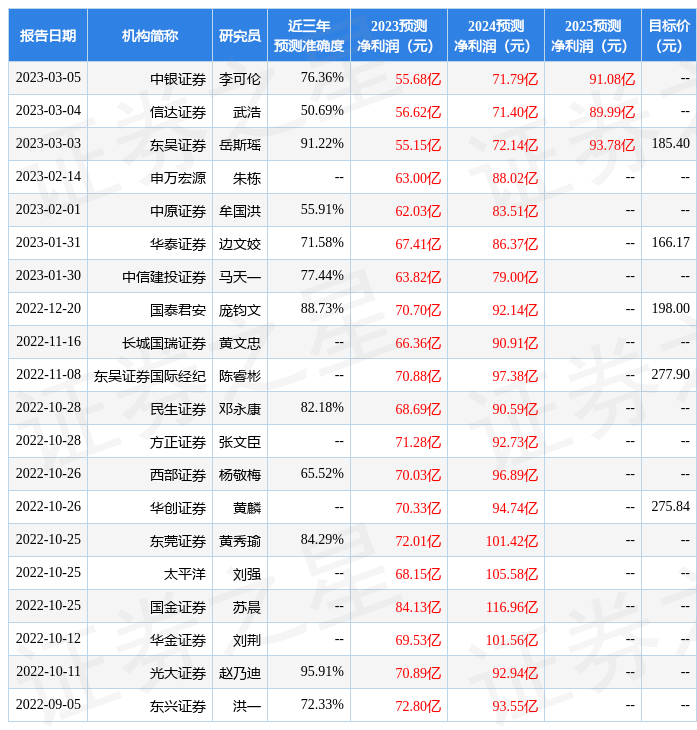Open the 东吴证券国际经纪 institution entry
697x730 pixels.
tap(150, 376)
